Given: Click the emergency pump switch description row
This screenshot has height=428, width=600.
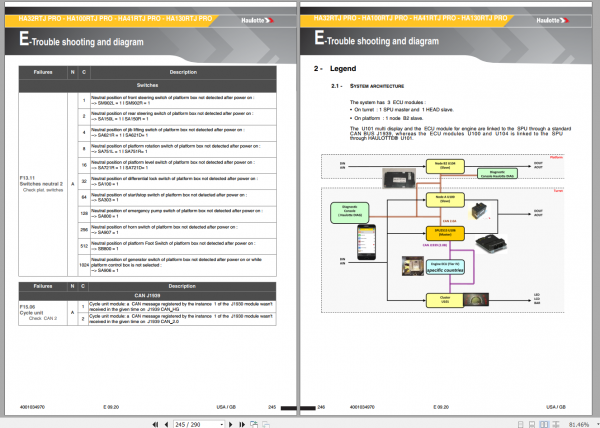Looking at the screenshot, I should tap(183, 214).
